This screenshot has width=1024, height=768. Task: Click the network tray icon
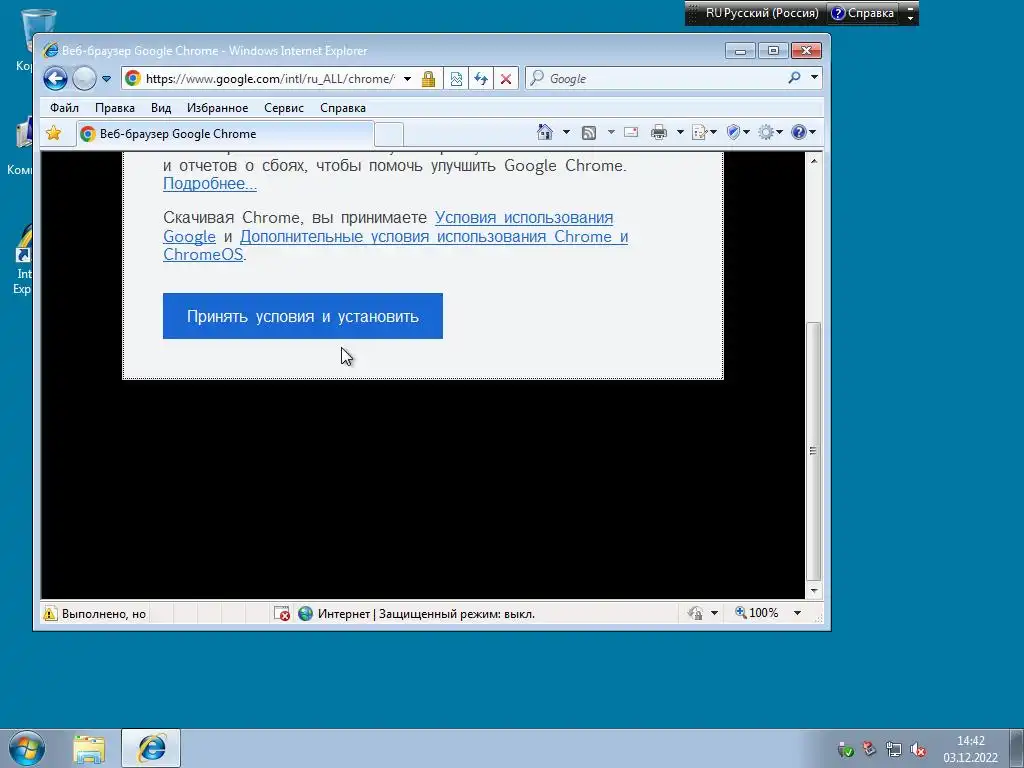tap(893, 749)
